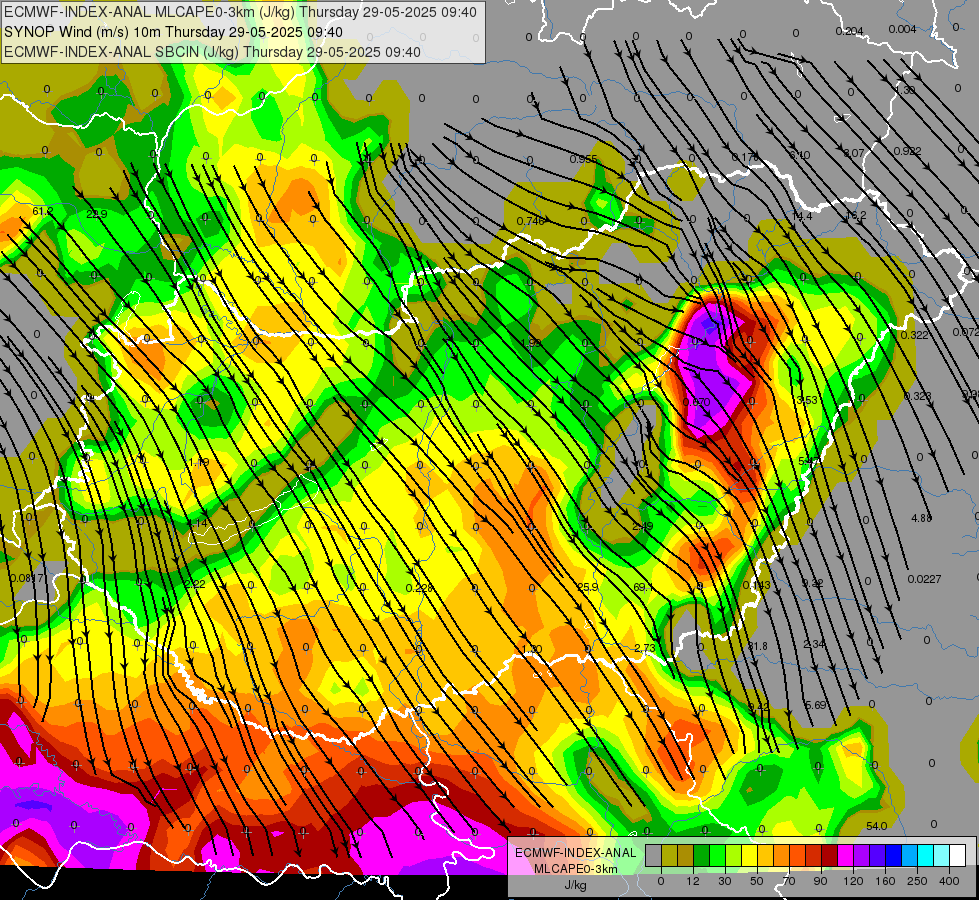Click the J/kg unit label

575,885
